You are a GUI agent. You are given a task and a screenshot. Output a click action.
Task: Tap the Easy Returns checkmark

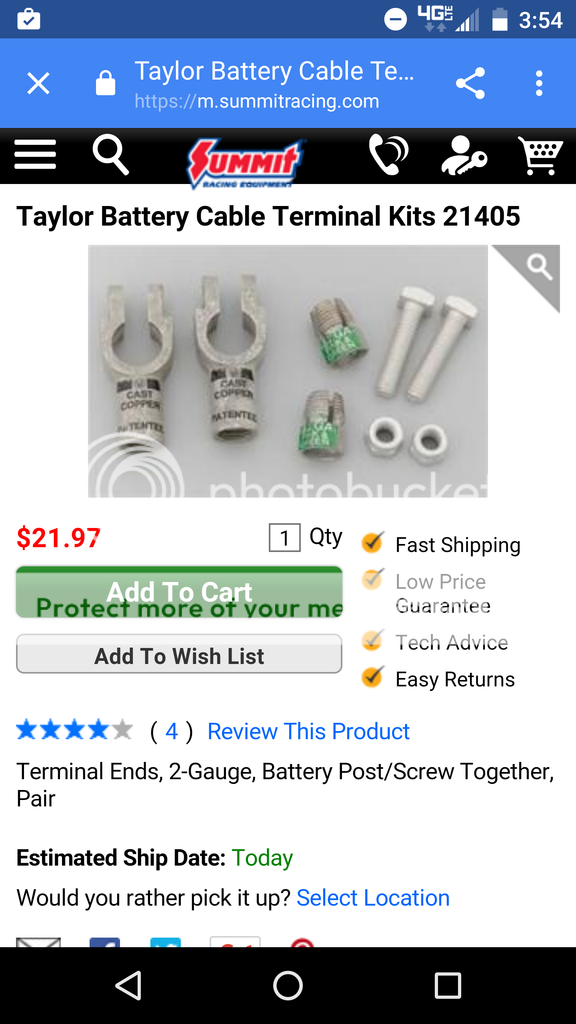tap(372, 677)
